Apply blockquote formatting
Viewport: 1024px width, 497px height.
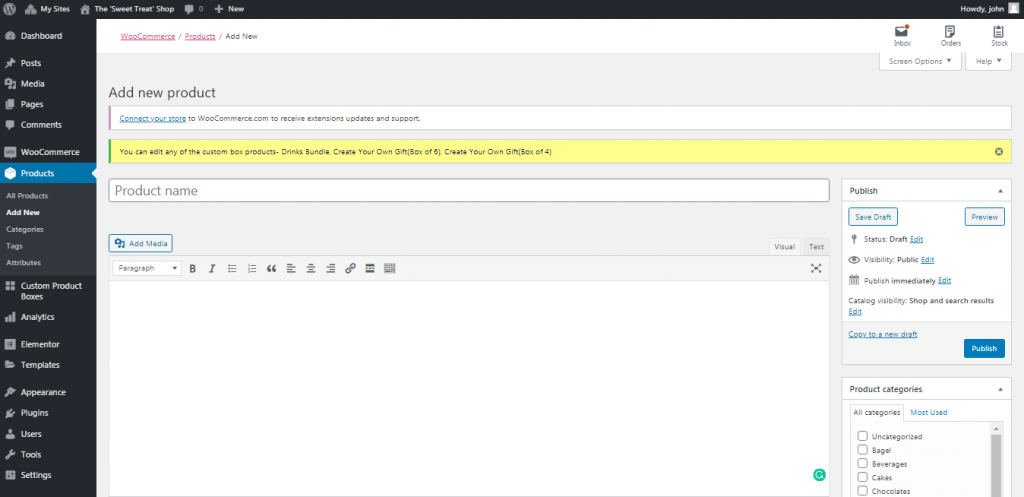point(272,268)
